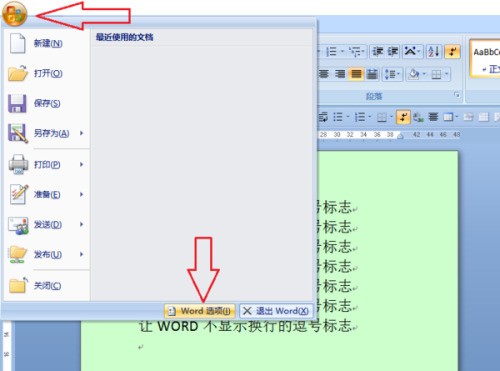Screen dimensions: 500x371
Task: Expand the Send submenu arrow
Action: tap(81, 225)
